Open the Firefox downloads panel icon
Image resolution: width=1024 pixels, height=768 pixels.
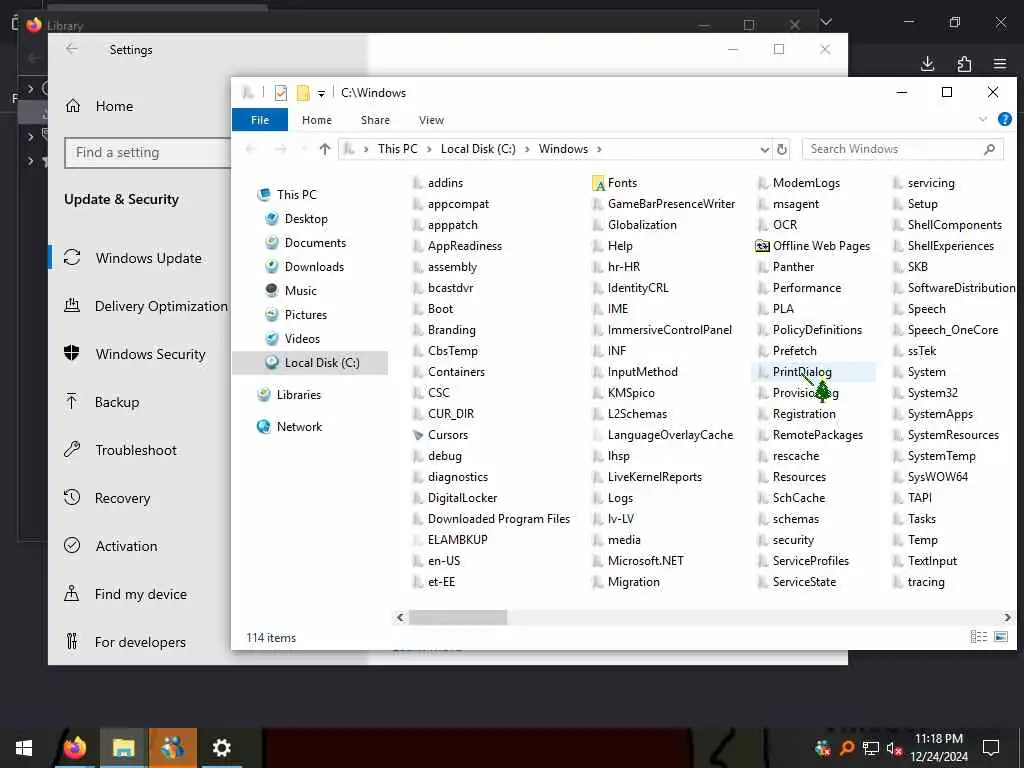point(927,63)
